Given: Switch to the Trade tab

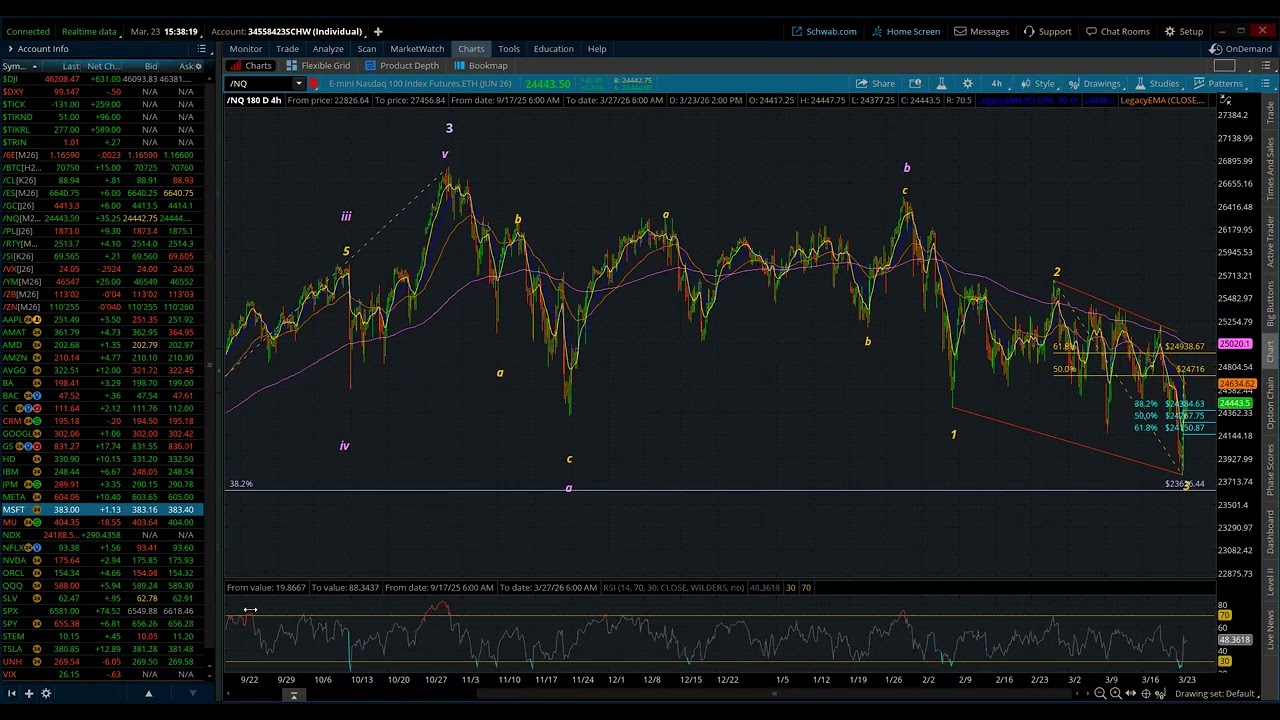Looking at the screenshot, I should coord(287,48).
